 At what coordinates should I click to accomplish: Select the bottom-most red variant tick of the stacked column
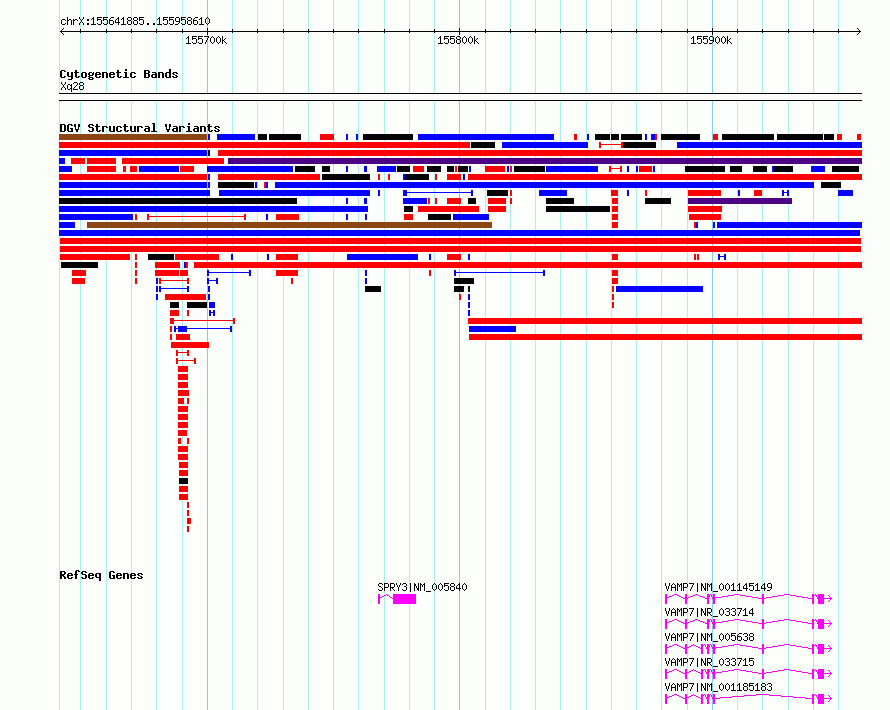(x=188, y=529)
